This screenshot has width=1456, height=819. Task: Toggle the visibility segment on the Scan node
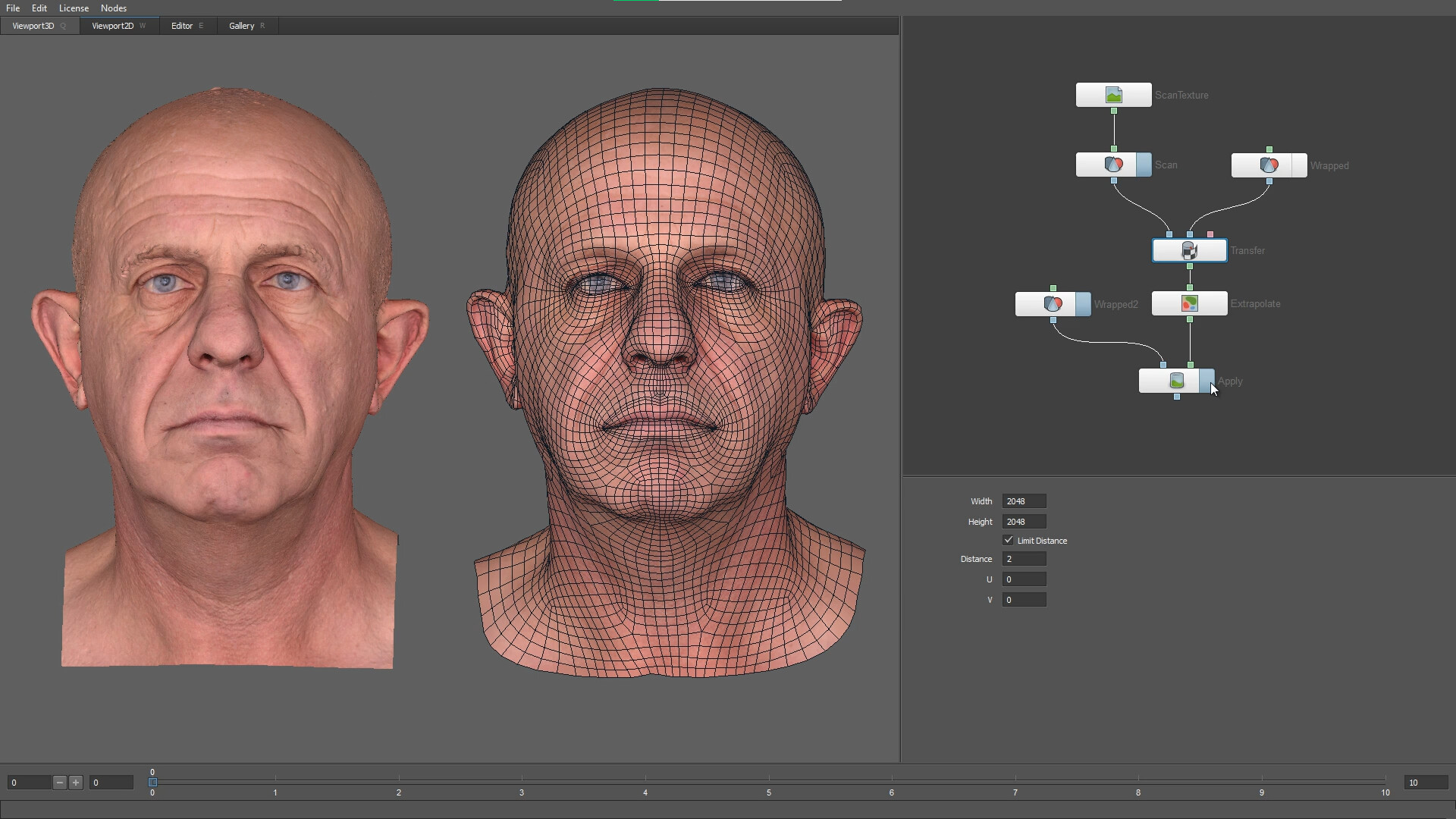[x=1142, y=165]
